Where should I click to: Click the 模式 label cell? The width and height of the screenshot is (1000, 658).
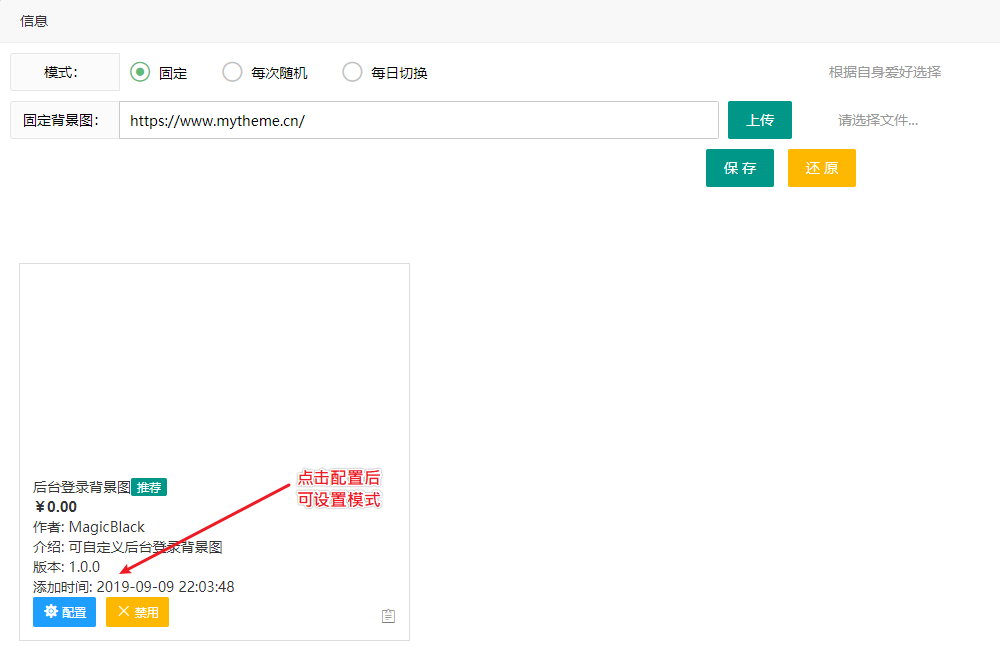tap(64, 72)
